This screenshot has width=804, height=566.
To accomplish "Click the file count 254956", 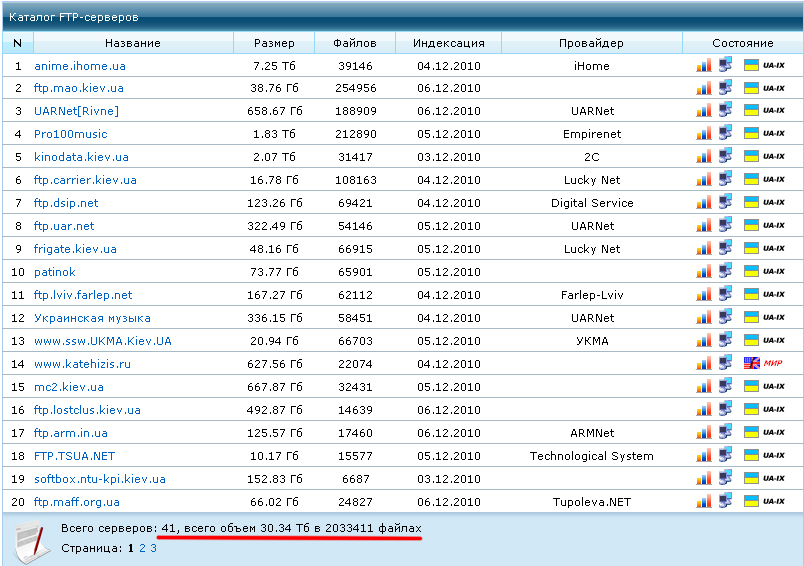I will click(355, 88).
